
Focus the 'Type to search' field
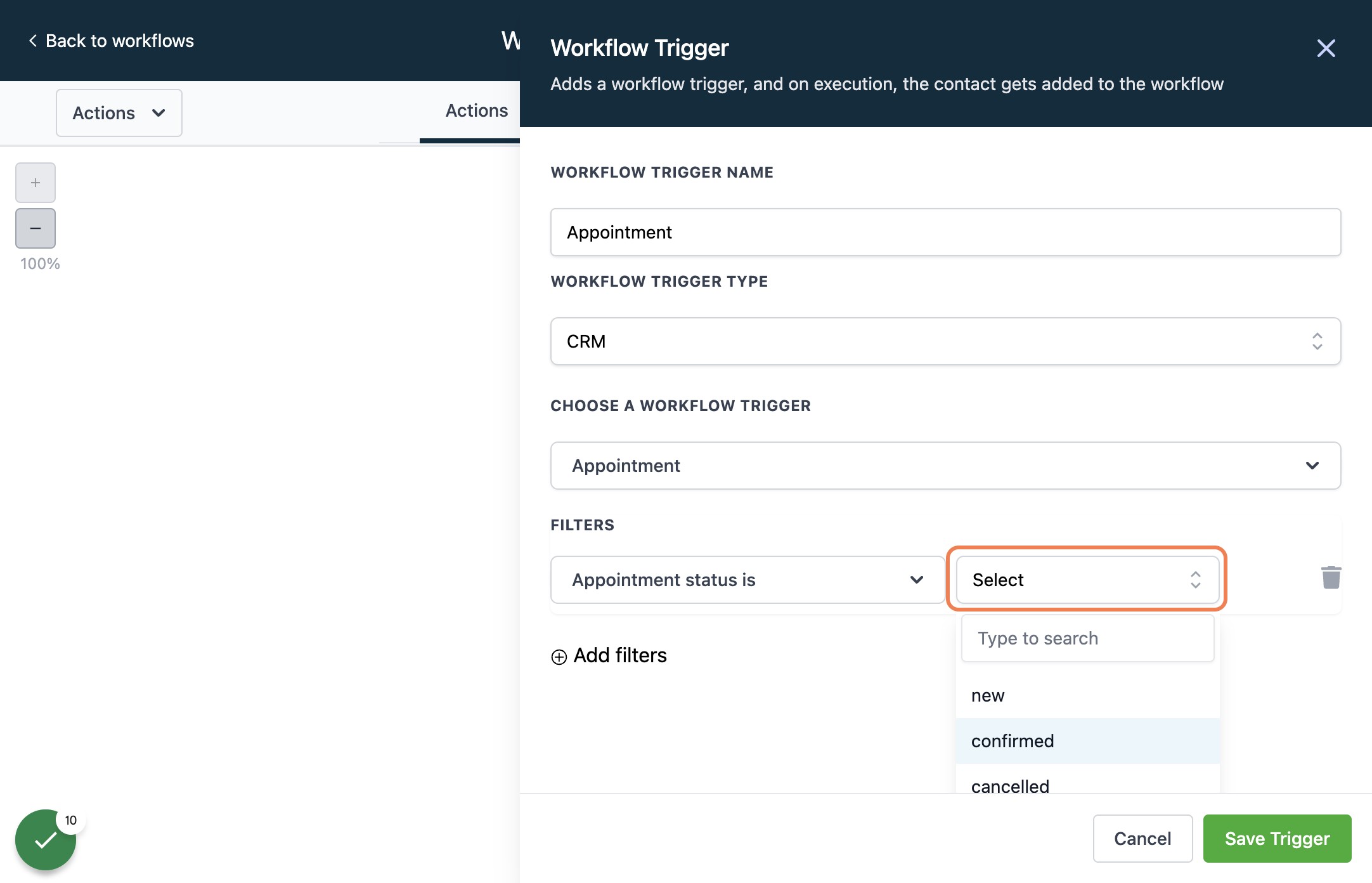(x=1087, y=638)
